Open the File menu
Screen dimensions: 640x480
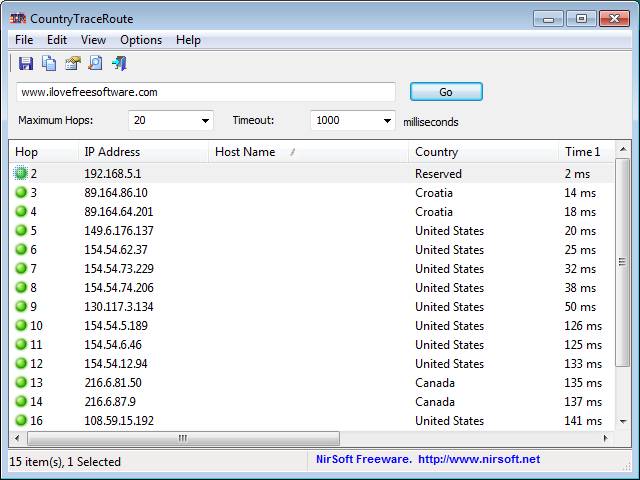(x=24, y=40)
